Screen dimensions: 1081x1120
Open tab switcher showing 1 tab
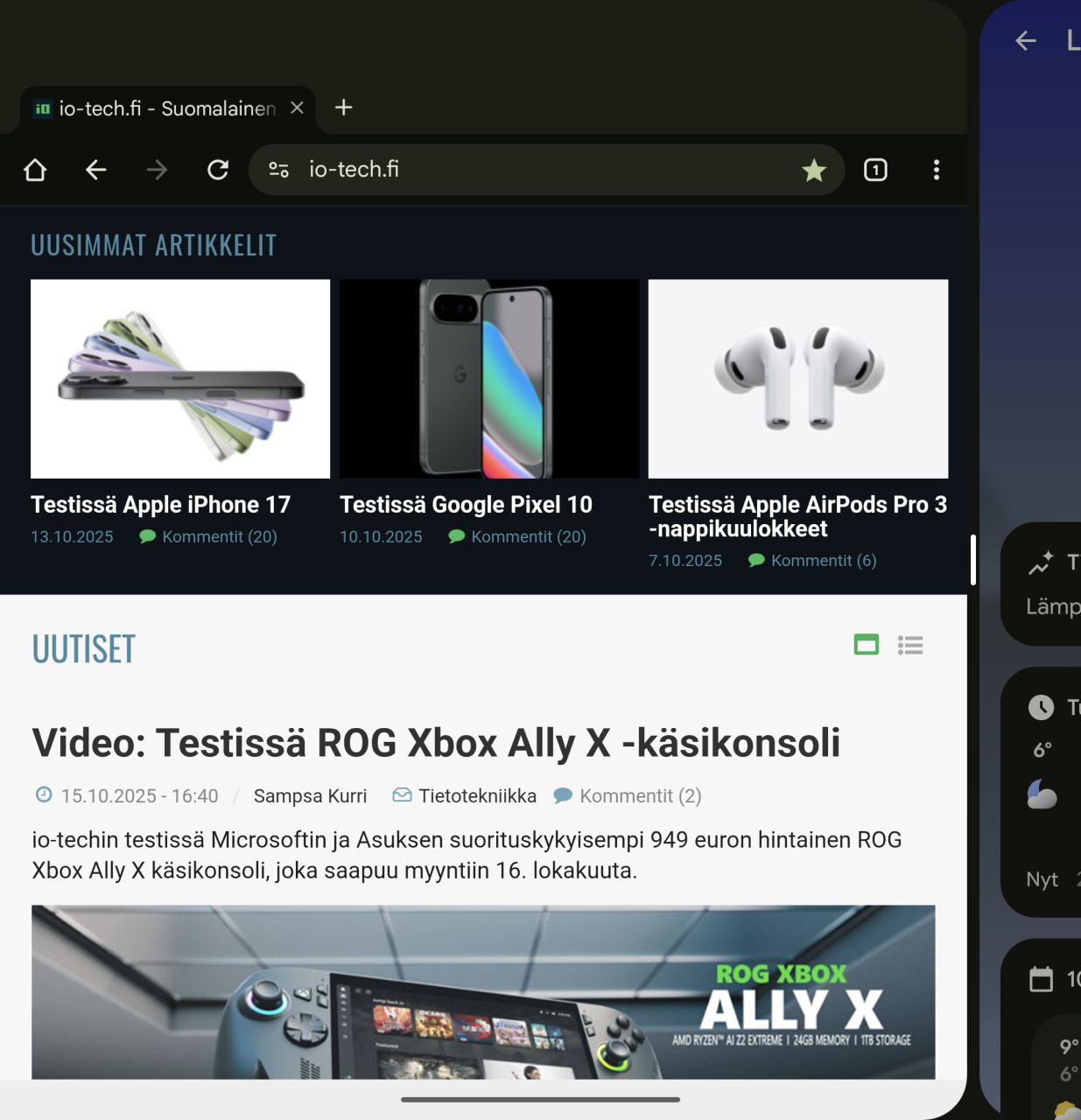point(875,170)
